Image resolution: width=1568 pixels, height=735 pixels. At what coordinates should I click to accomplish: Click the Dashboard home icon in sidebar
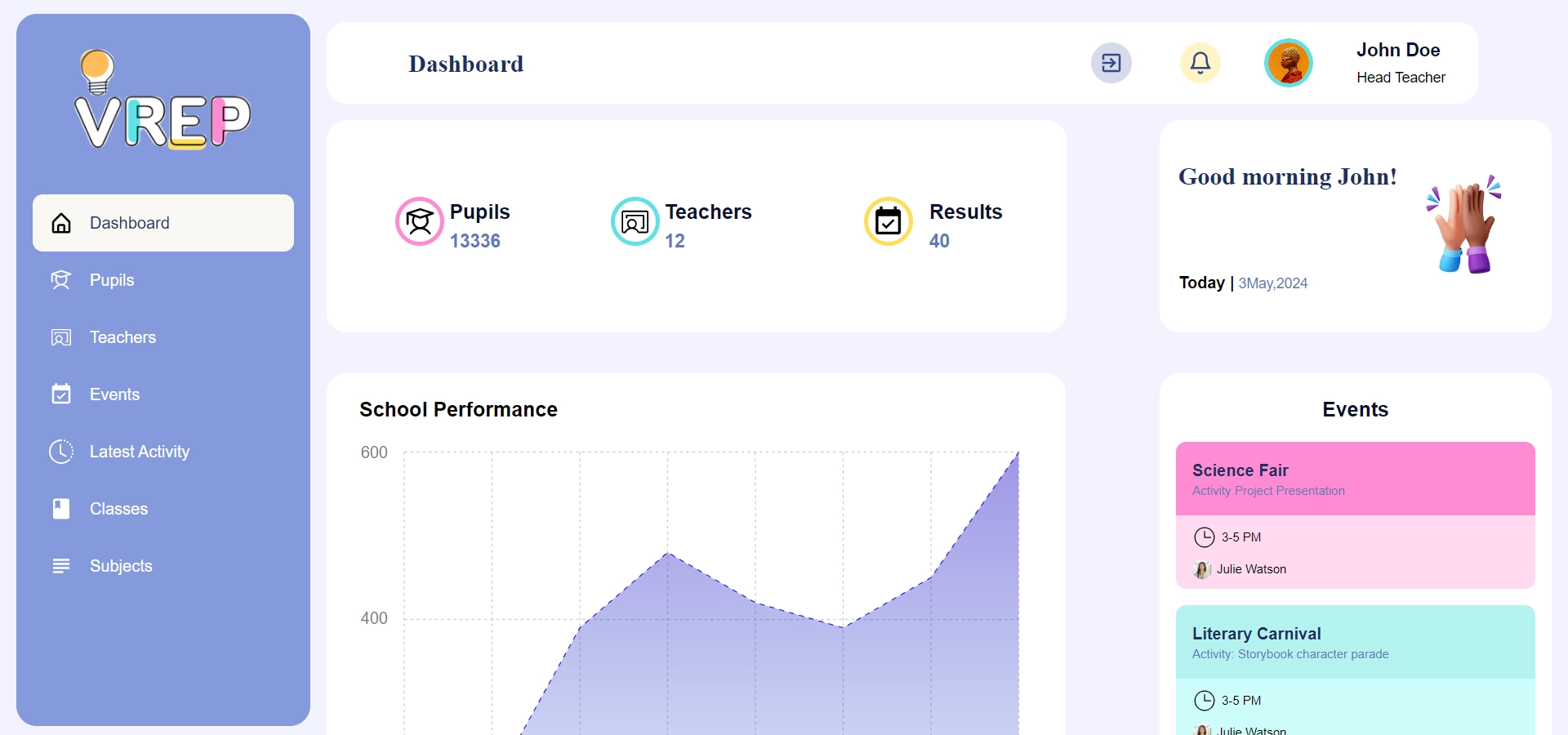pos(61,223)
